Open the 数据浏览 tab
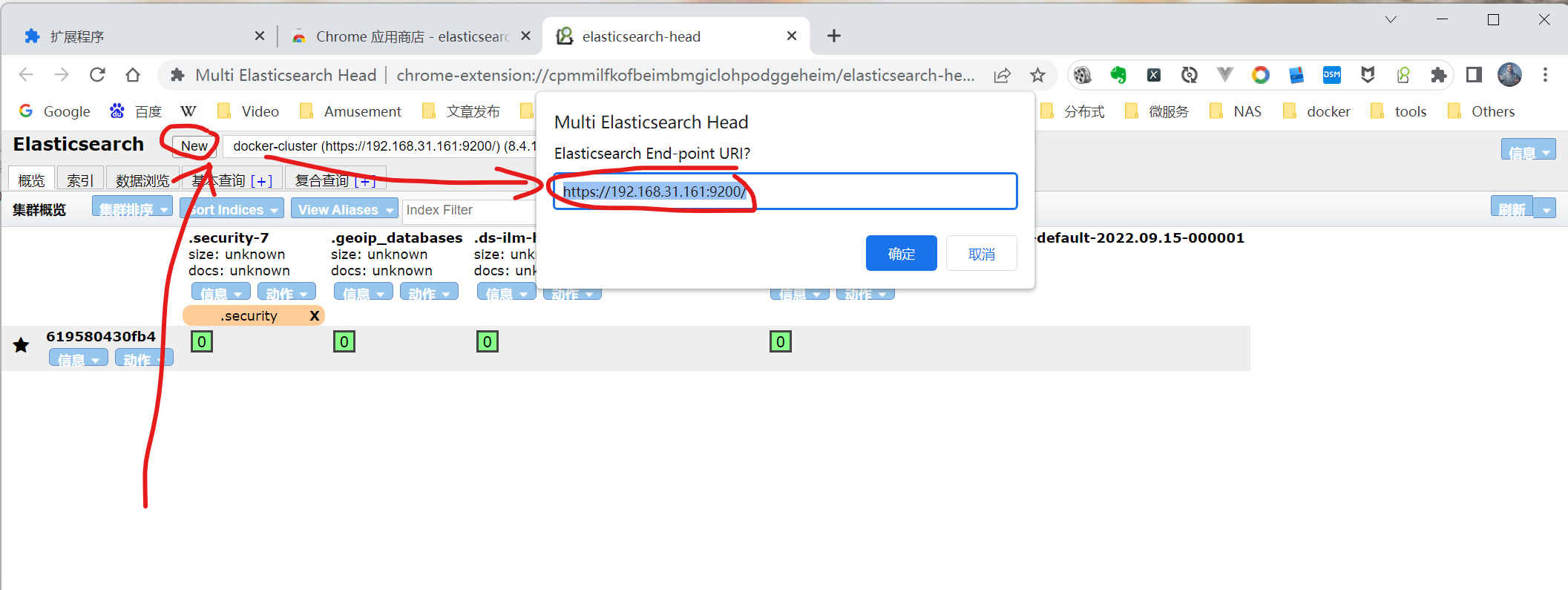The image size is (1568, 590). [x=142, y=180]
